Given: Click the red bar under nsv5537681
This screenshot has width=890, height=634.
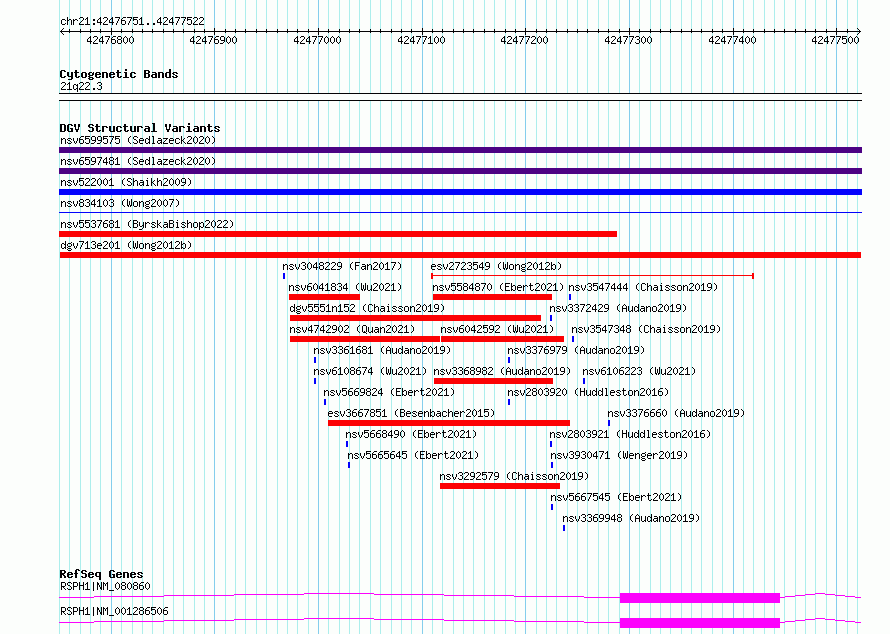Looking at the screenshot, I should tap(338, 234).
